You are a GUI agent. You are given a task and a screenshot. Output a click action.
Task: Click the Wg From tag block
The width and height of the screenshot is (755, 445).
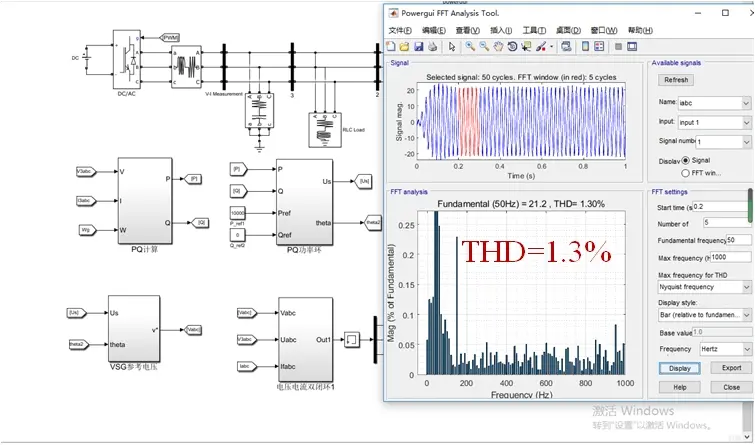click(x=87, y=230)
